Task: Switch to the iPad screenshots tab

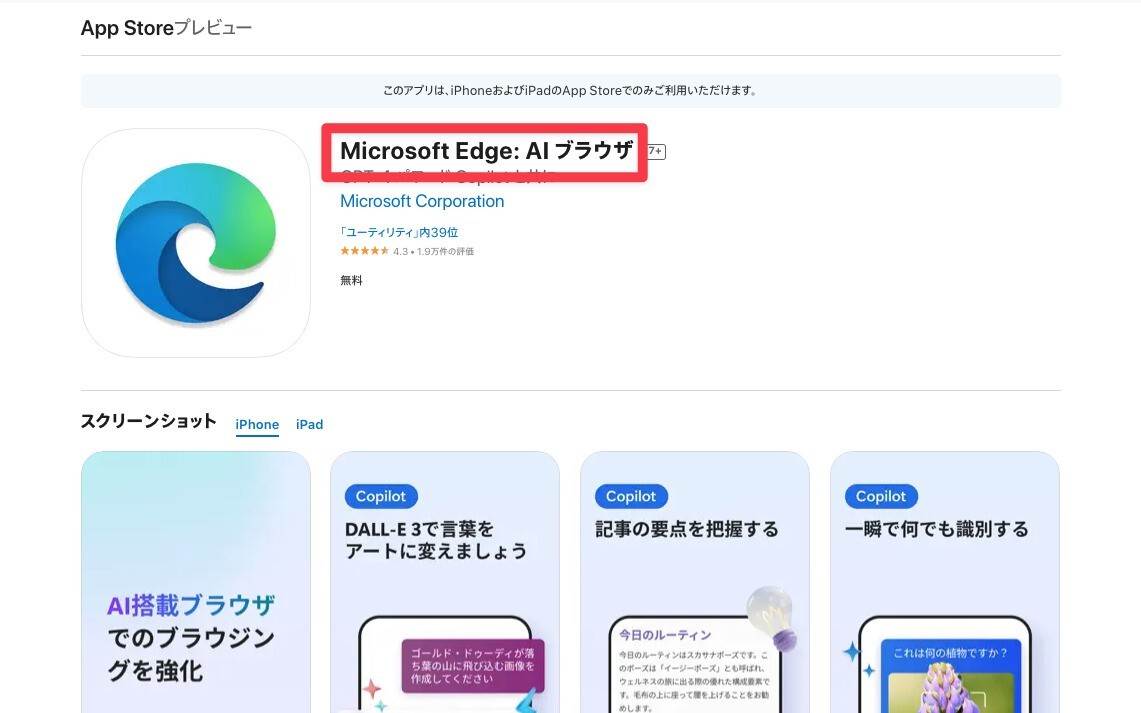Action: tap(309, 424)
